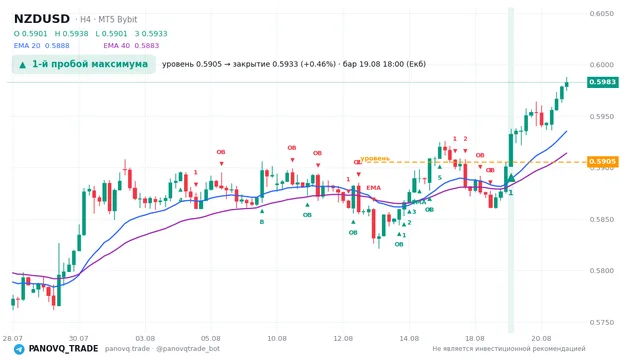Open the panovq.trade website link

click(x=127, y=349)
